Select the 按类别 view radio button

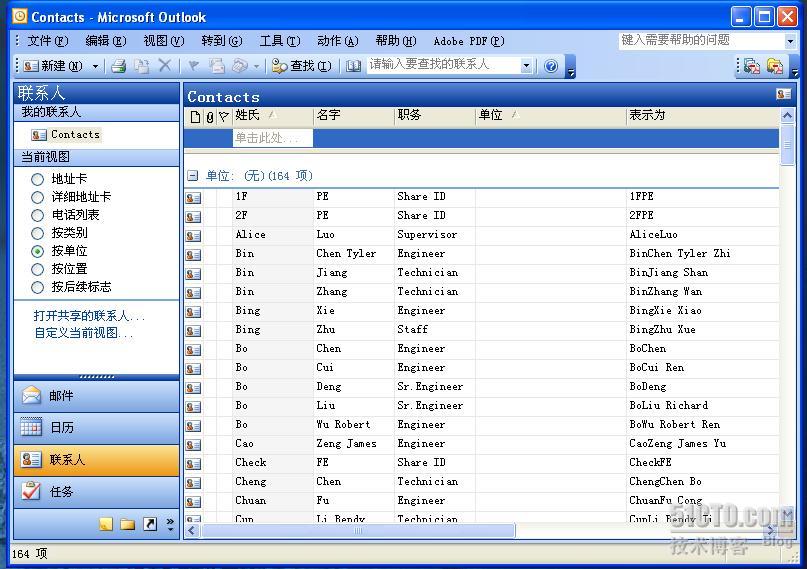[38, 234]
